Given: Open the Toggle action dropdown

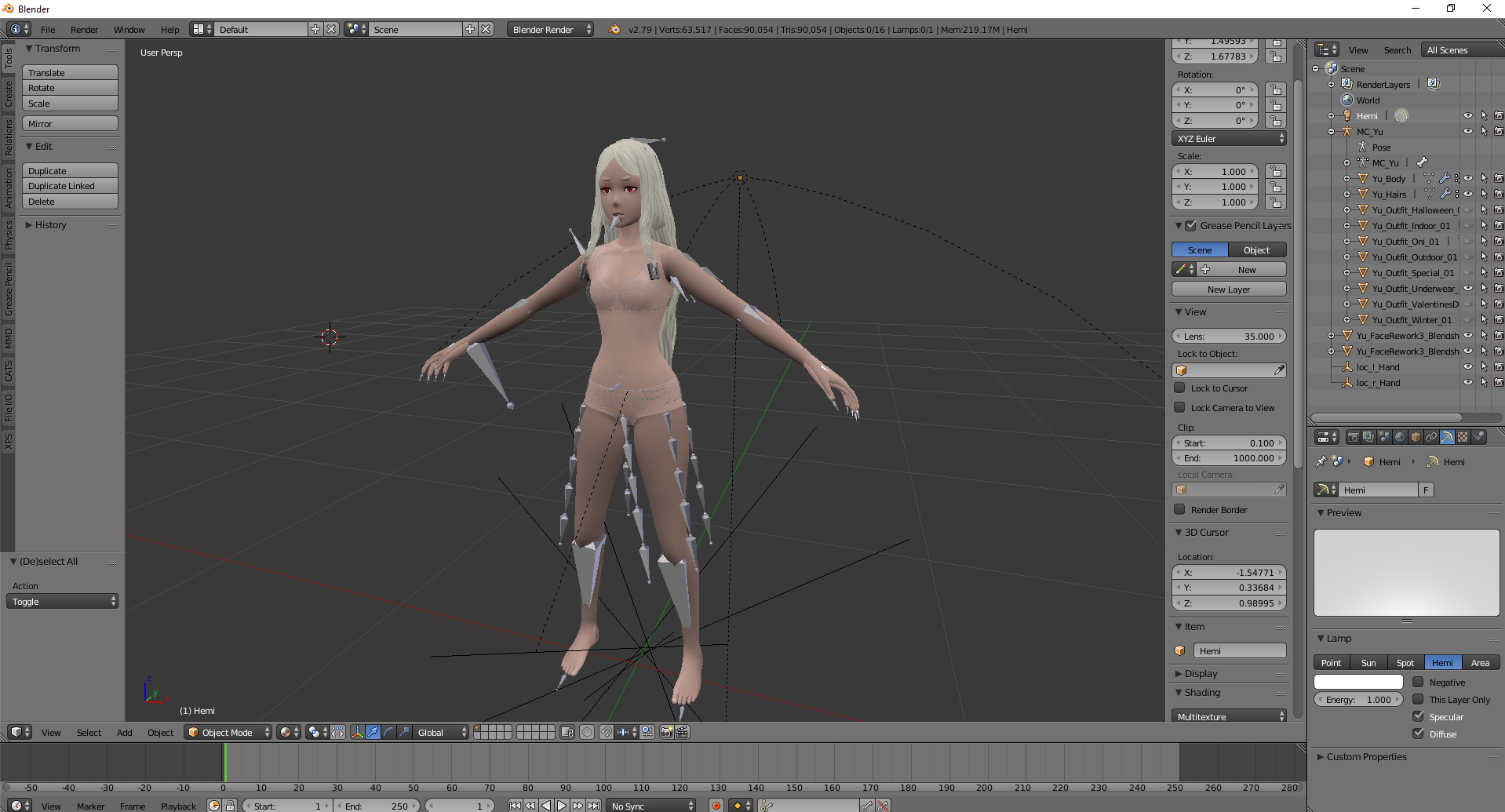Looking at the screenshot, I should click(x=62, y=602).
